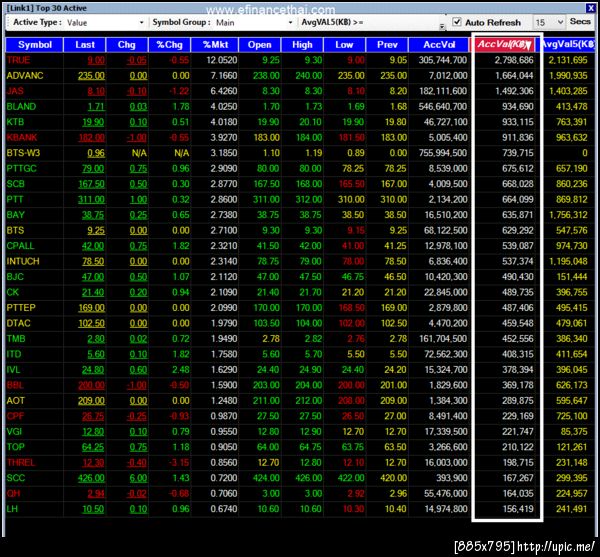
Task: Select the INTUCH symbol
Action: click(23, 261)
